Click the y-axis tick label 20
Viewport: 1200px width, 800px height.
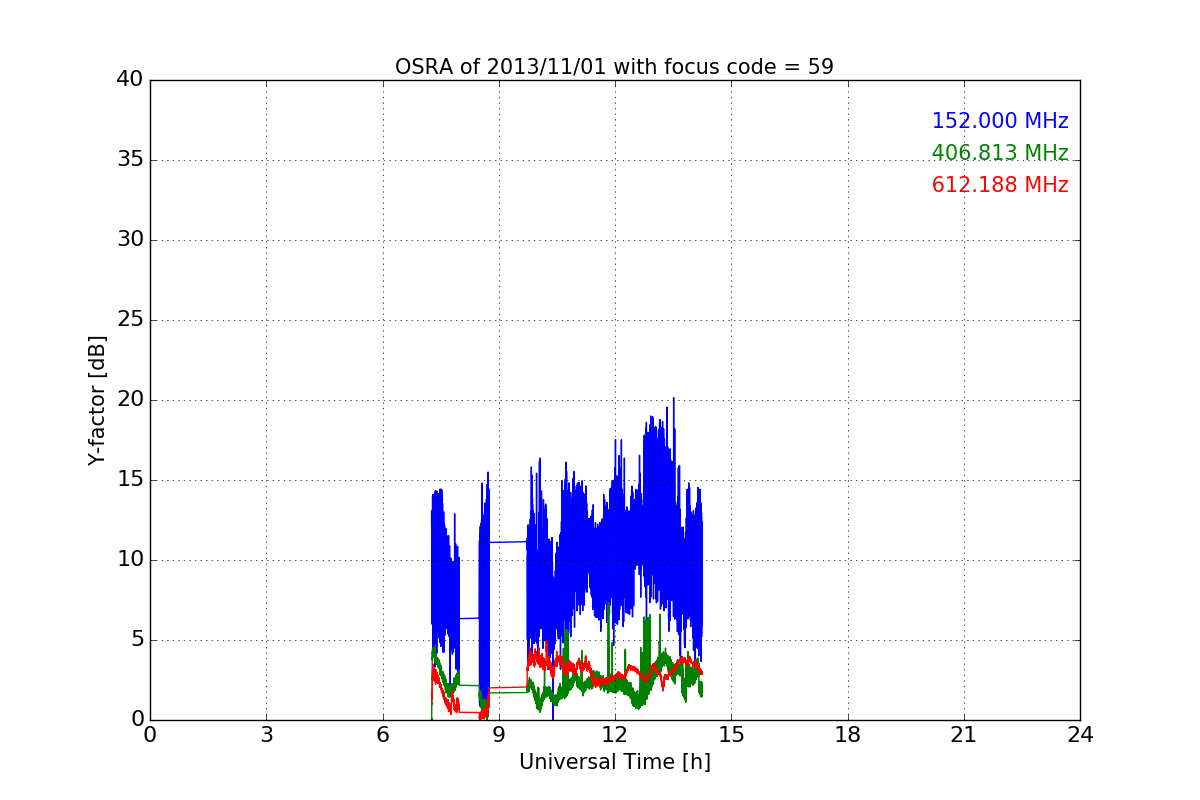click(x=130, y=400)
